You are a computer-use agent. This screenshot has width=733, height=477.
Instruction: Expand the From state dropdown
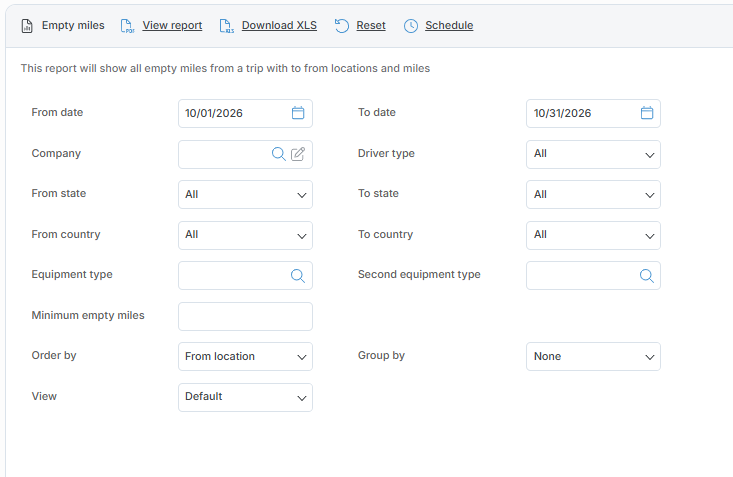(245, 195)
